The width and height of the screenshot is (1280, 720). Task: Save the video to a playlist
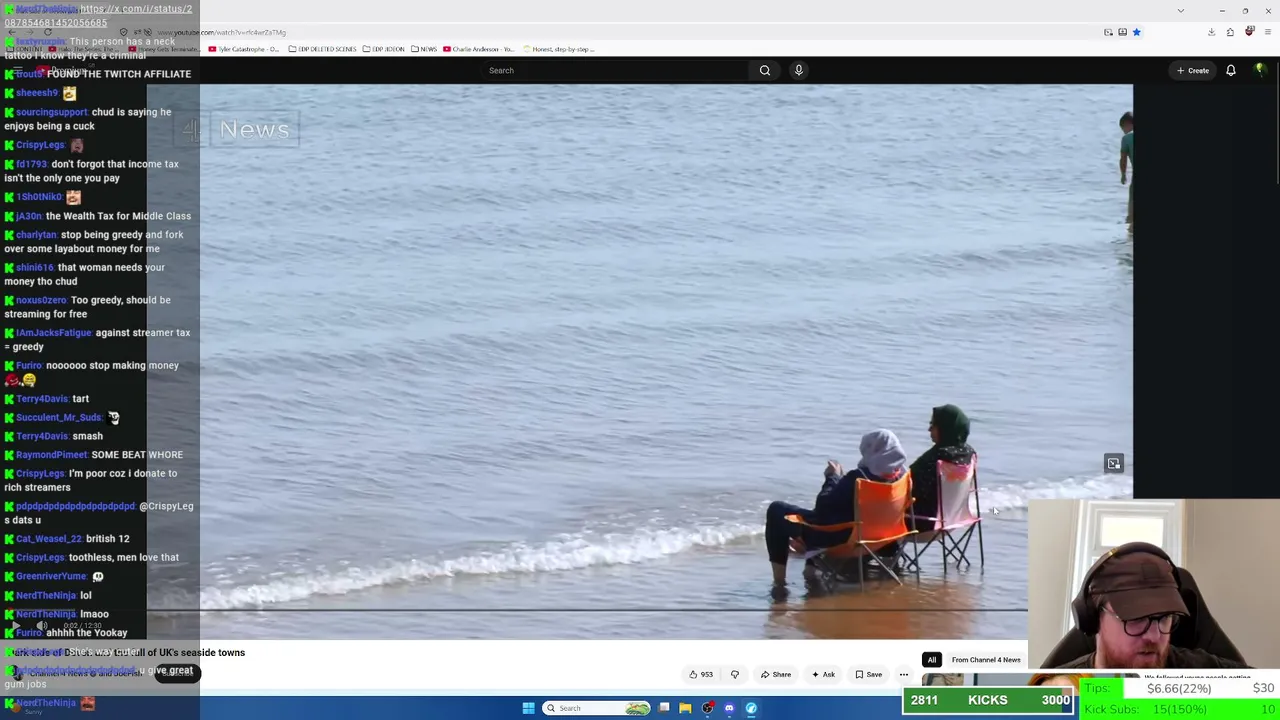pyautogui.click(x=868, y=674)
